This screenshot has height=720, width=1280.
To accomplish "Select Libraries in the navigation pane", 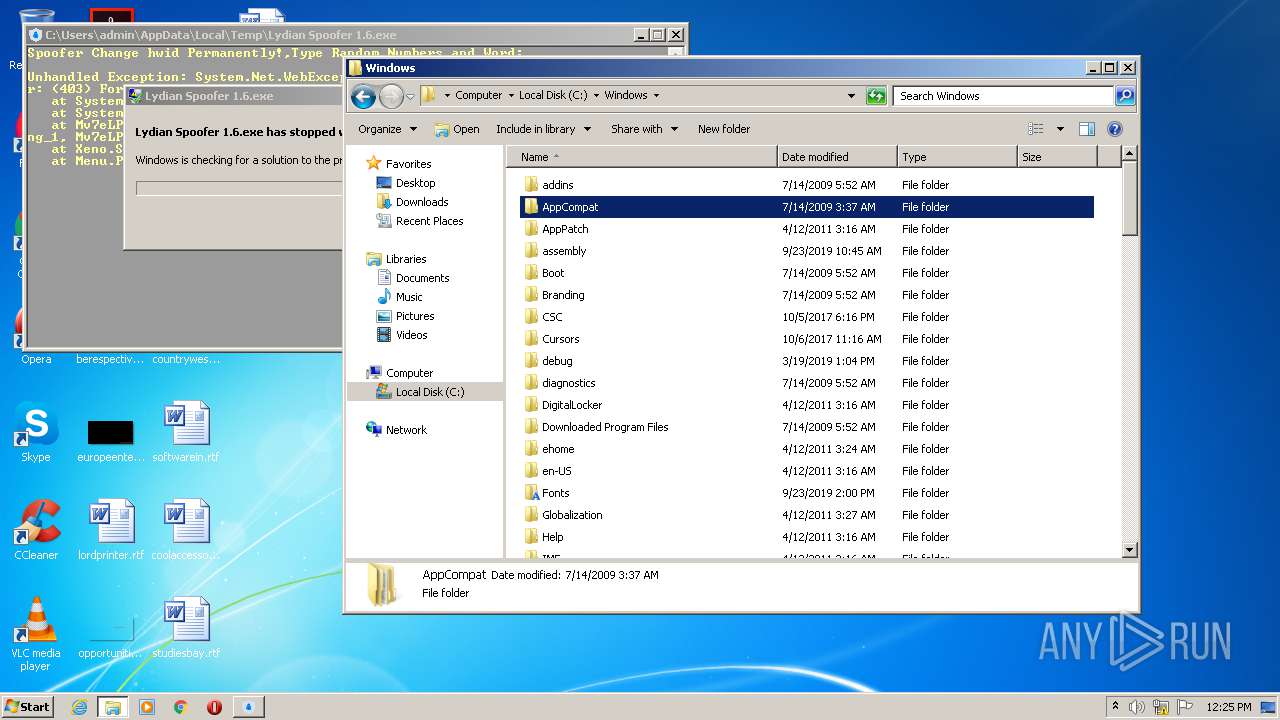I will 406,259.
